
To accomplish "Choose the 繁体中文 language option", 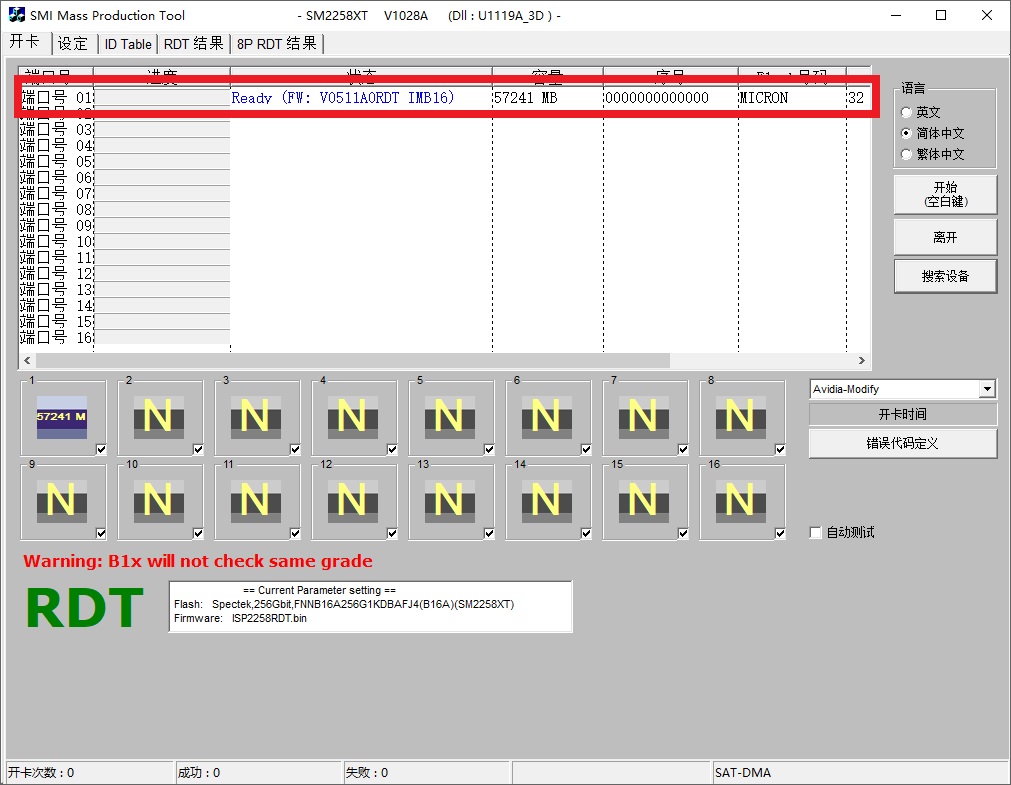I will tap(907, 155).
